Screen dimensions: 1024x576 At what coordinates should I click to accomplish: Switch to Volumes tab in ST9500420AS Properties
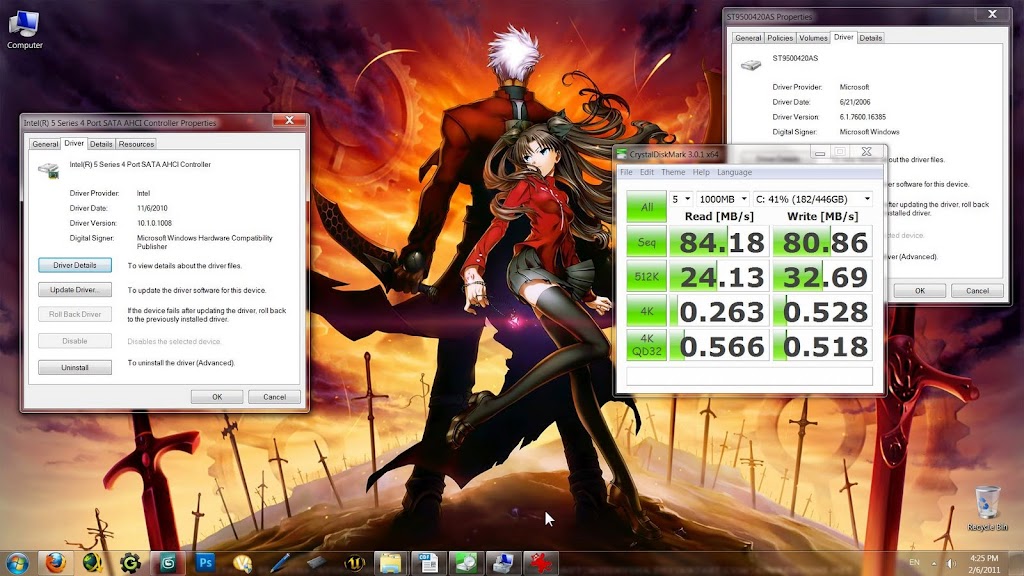pyautogui.click(x=813, y=38)
